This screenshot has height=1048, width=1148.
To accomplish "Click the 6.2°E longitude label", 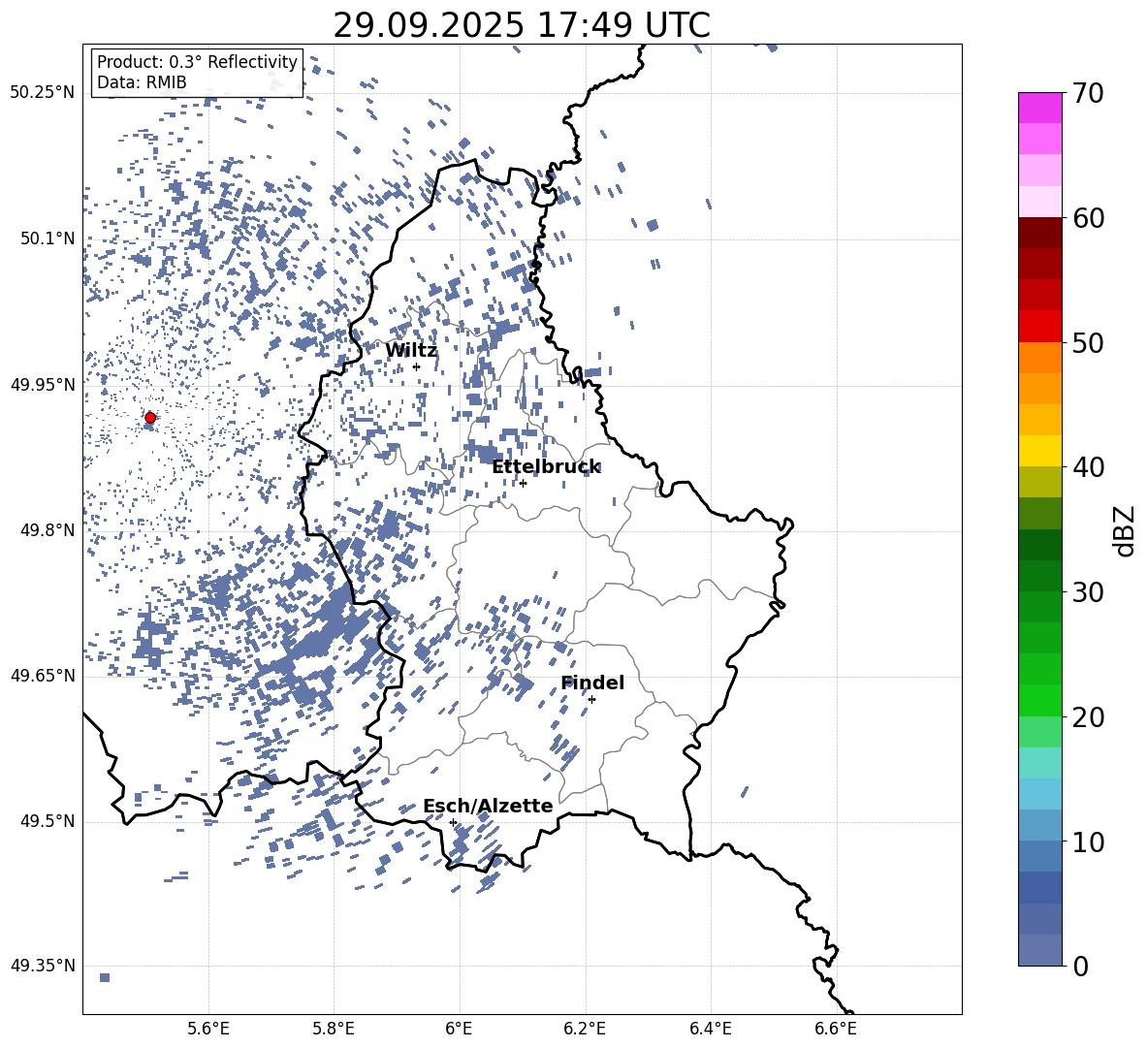I will 585,1029.
